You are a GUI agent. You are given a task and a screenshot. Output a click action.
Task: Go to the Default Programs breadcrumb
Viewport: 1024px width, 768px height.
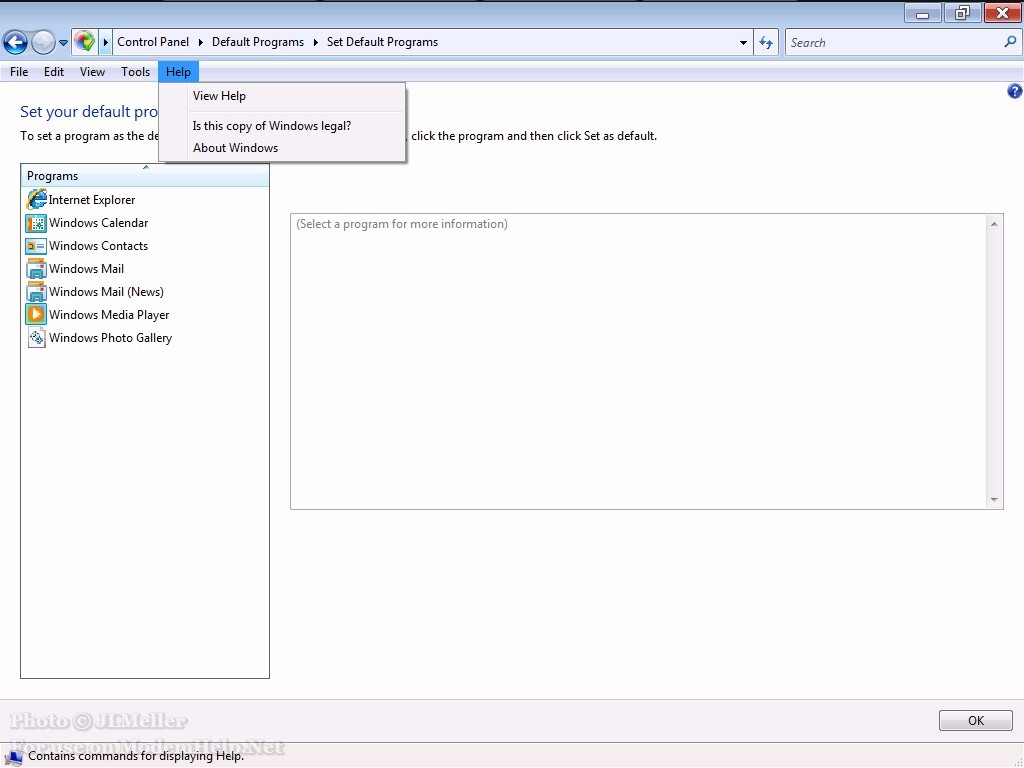pos(258,42)
